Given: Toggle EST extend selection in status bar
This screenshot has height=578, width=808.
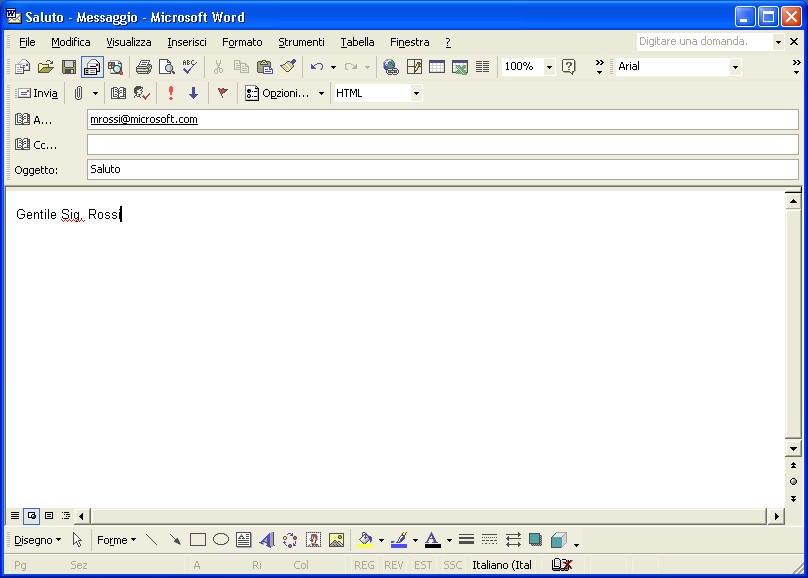Looking at the screenshot, I should pyautogui.click(x=423, y=565).
